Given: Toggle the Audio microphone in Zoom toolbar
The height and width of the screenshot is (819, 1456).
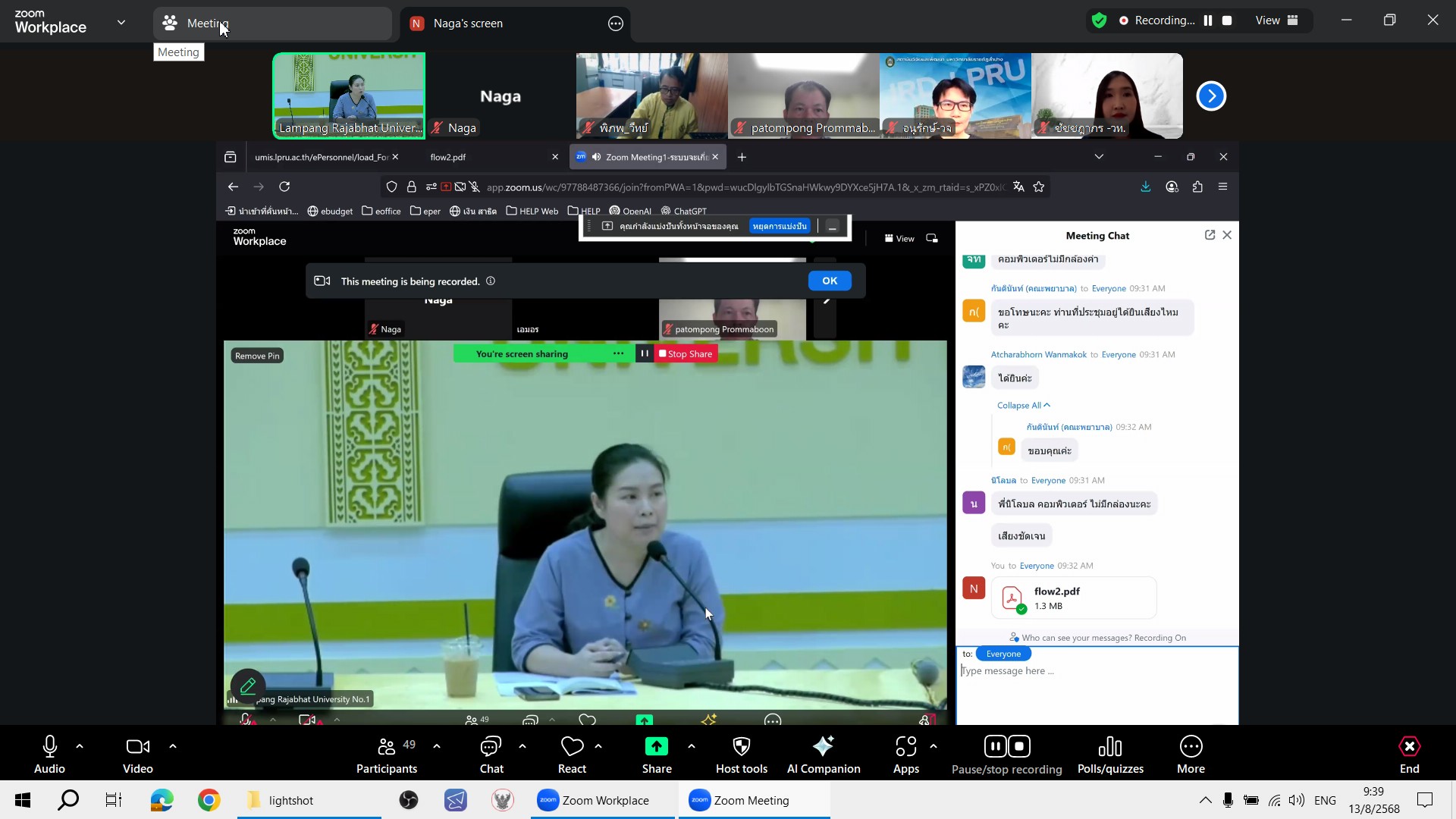Looking at the screenshot, I should coord(49,755).
